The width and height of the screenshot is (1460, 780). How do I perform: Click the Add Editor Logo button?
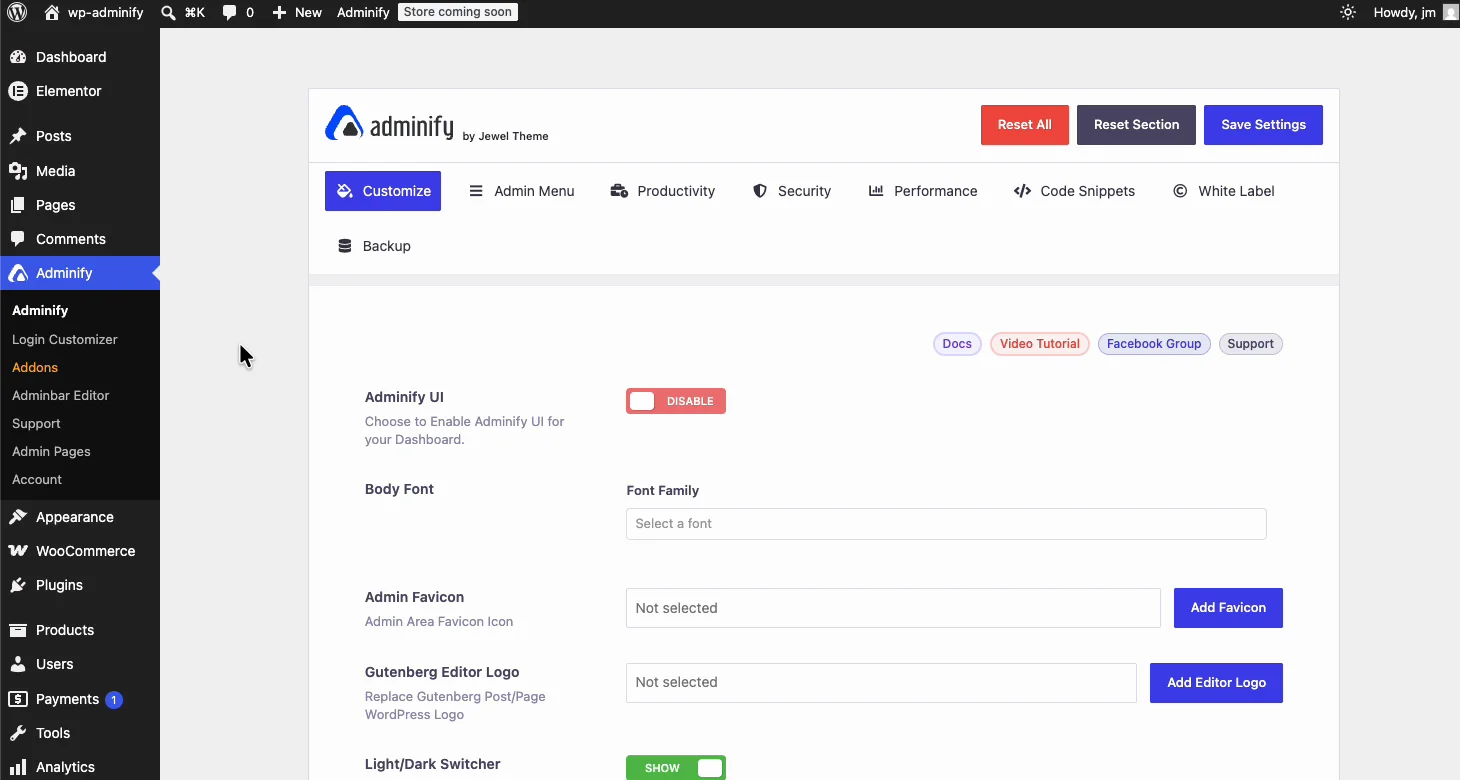click(x=1216, y=683)
